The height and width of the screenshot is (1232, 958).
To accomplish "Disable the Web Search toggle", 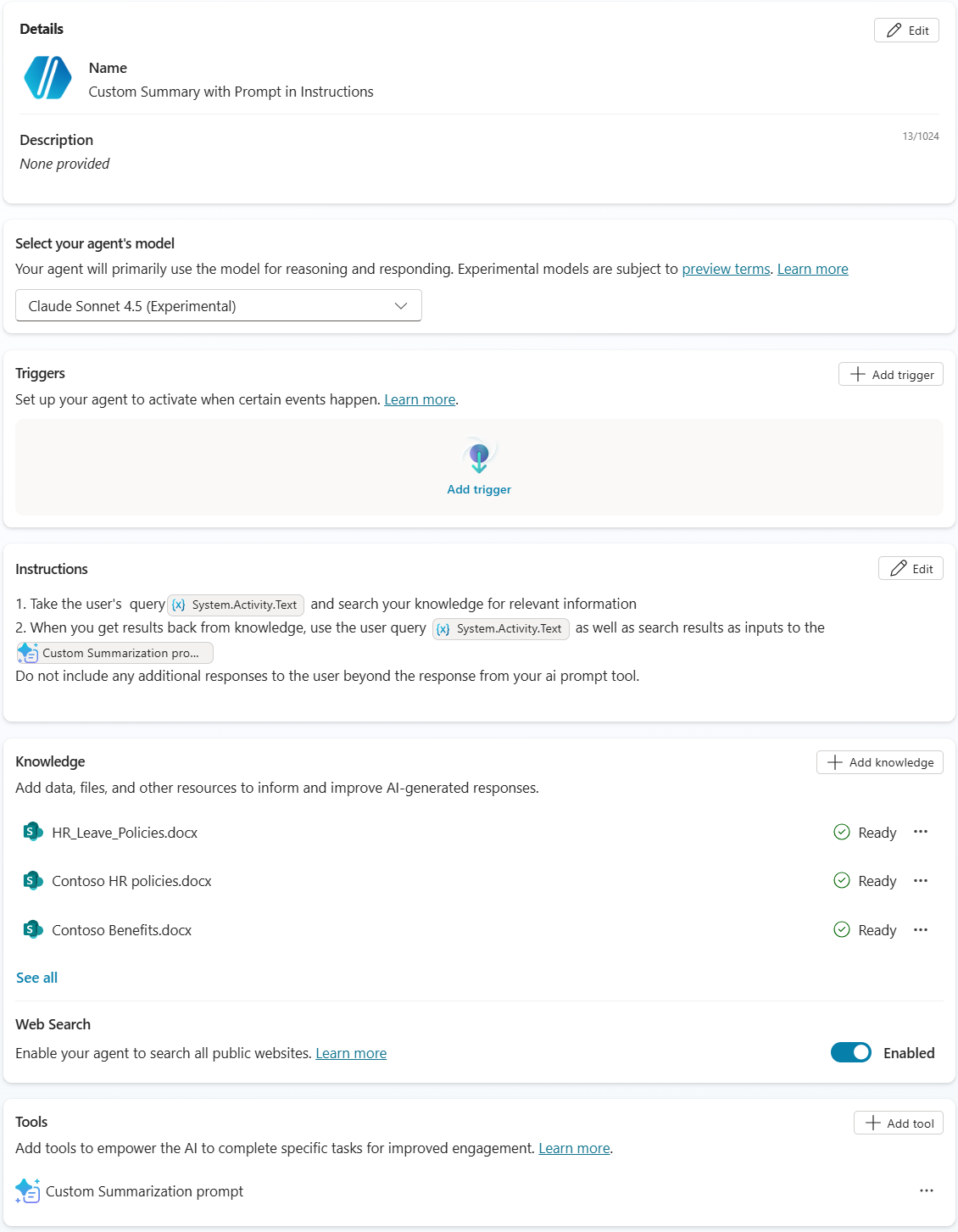I will pyautogui.click(x=850, y=1052).
